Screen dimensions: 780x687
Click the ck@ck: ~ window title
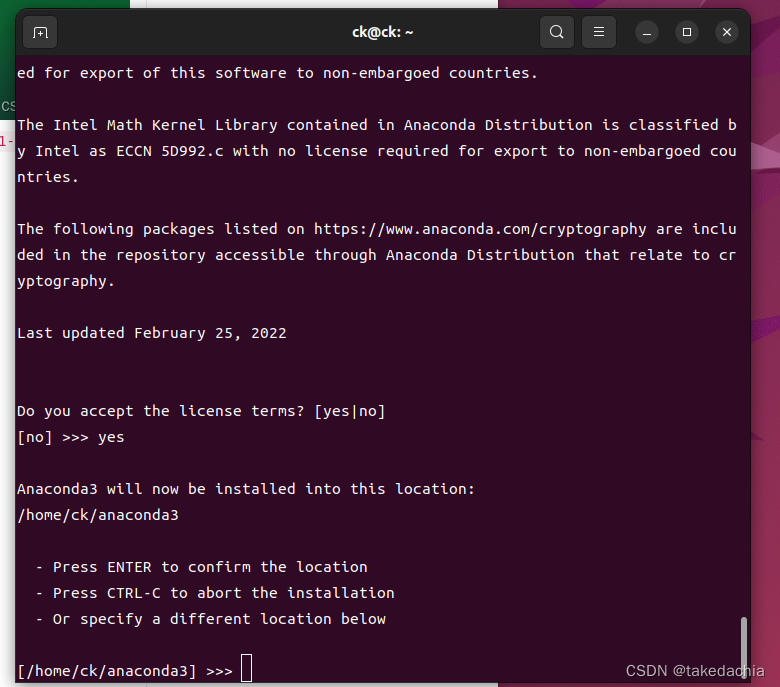point(383,32)
